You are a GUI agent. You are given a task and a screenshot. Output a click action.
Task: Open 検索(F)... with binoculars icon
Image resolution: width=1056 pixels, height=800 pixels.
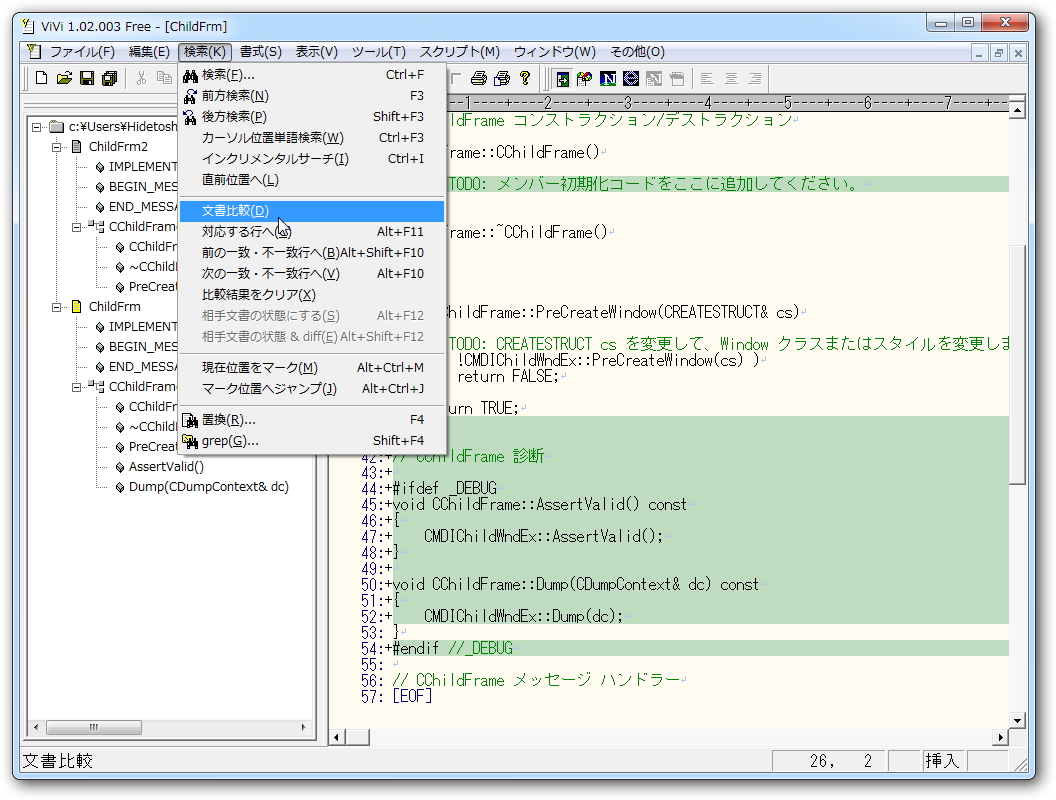tap(312, 75)
